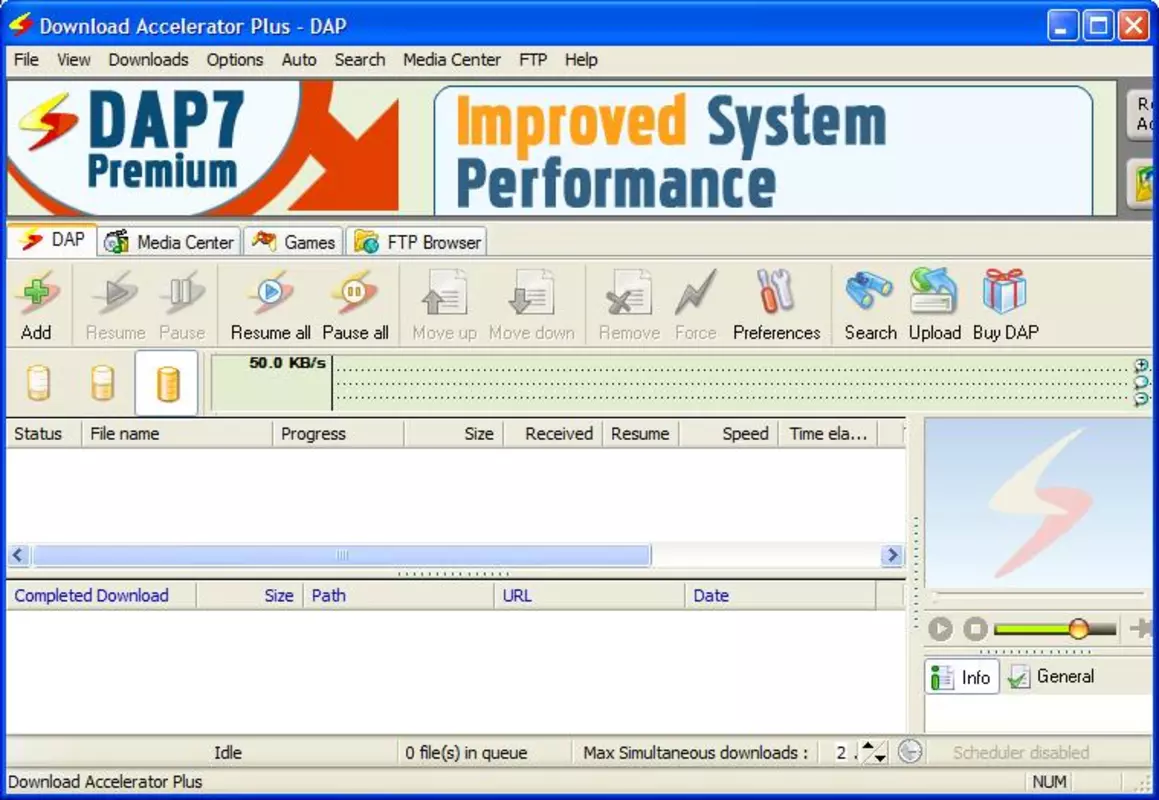Click the horizontal scrollbar left arrow

[x=18, y=555]
